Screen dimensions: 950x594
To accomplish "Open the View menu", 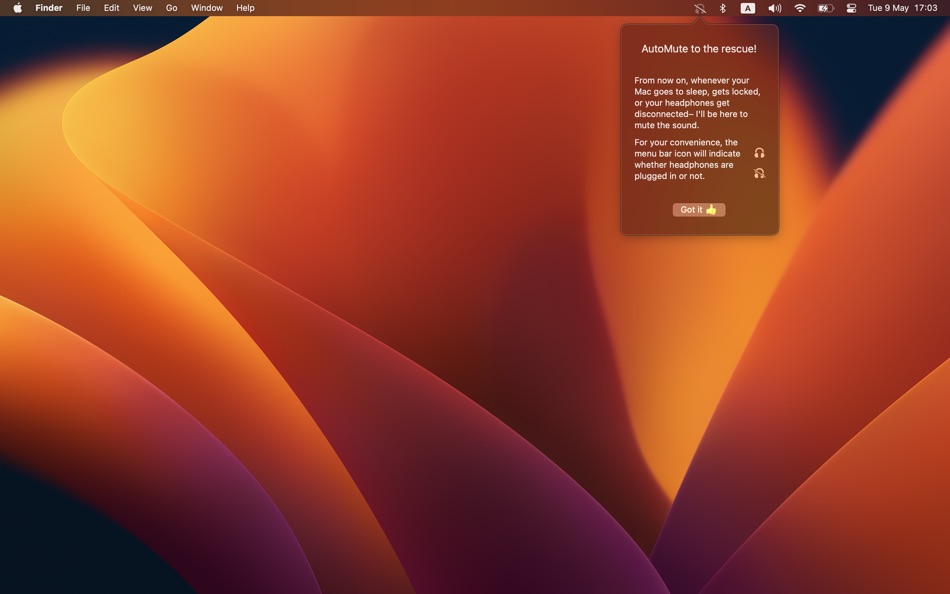I will coord(142,8).
